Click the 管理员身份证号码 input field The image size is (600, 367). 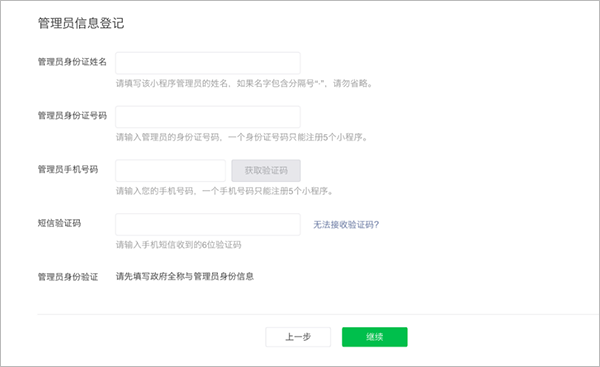tap(208, 117)
